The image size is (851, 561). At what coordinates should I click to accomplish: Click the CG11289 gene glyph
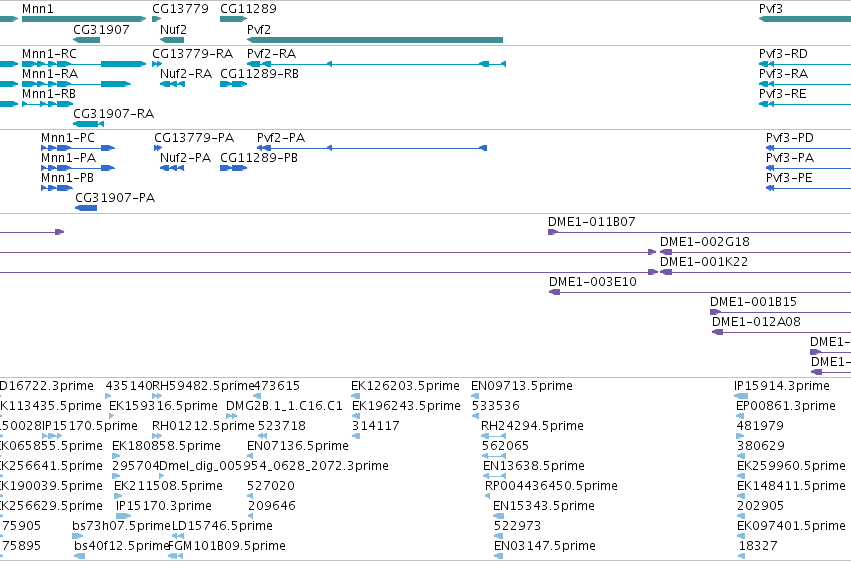233,19
